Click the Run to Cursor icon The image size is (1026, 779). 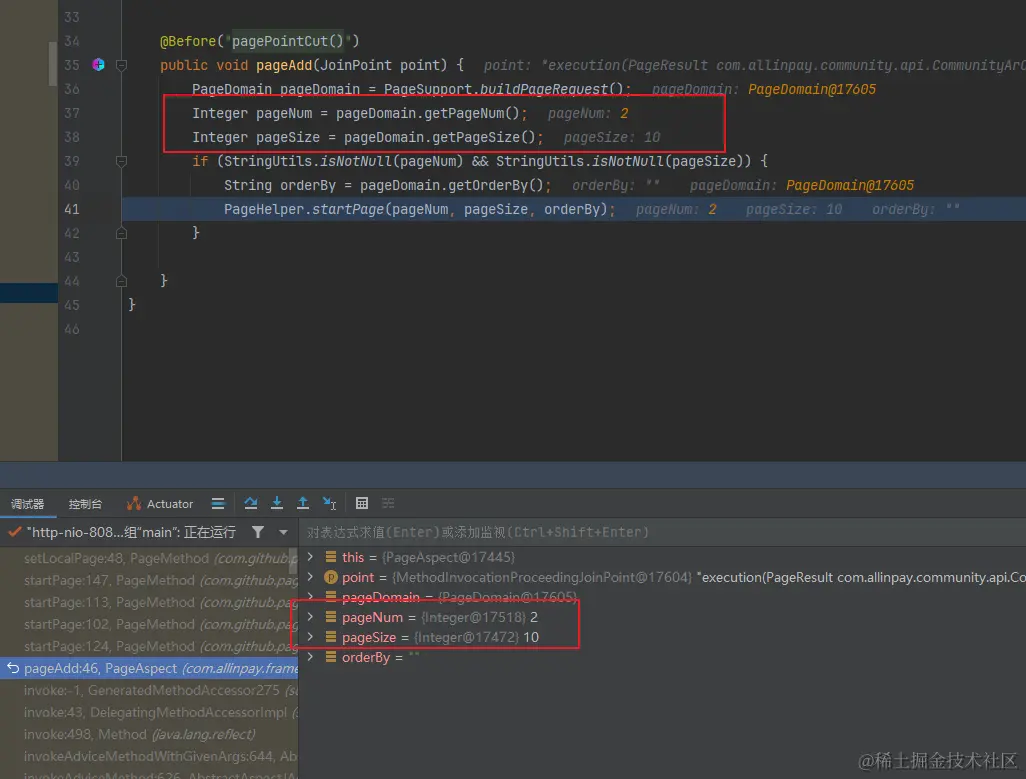coord(329,503)
